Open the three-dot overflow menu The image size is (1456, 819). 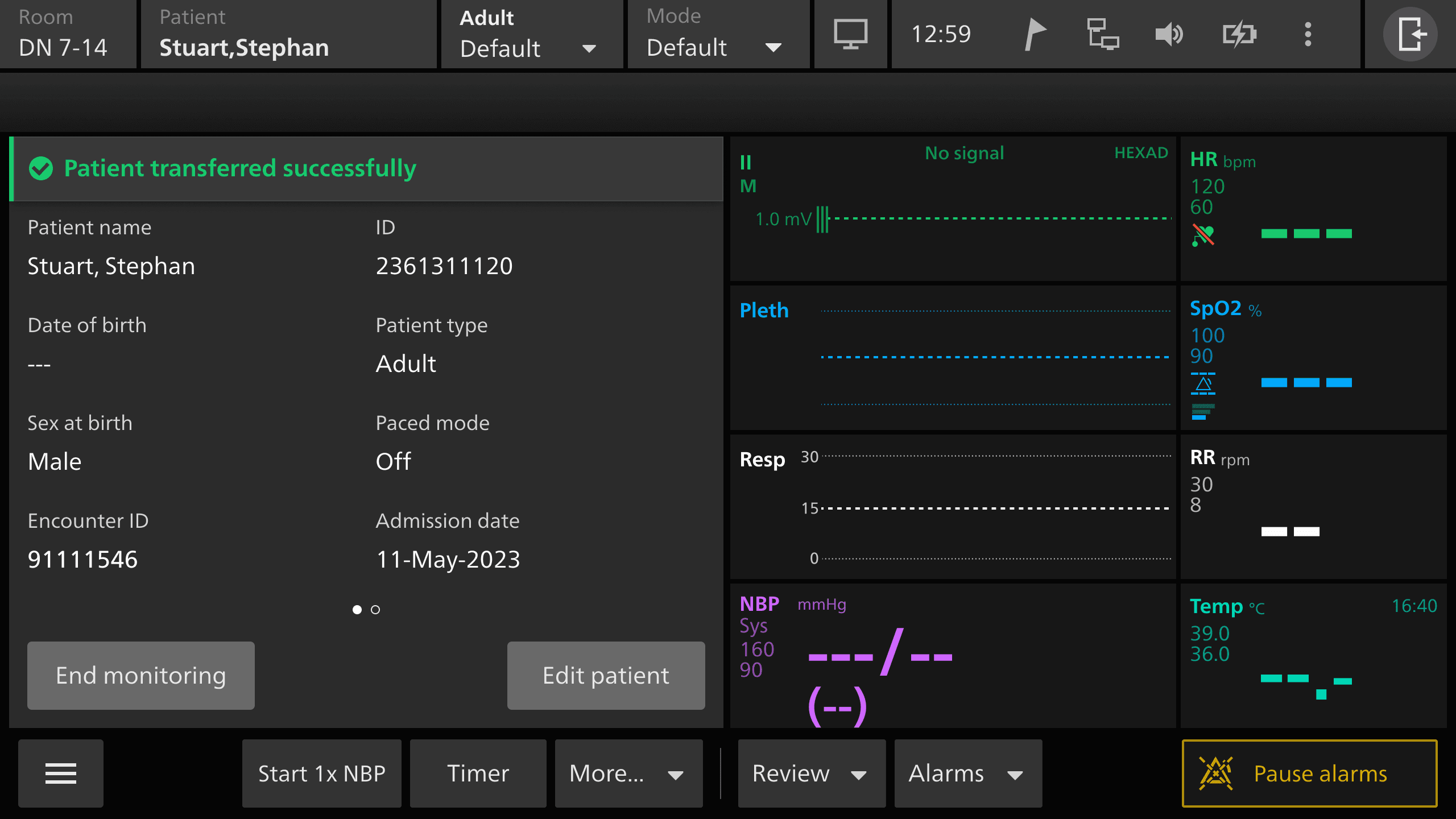point(1308,34)
